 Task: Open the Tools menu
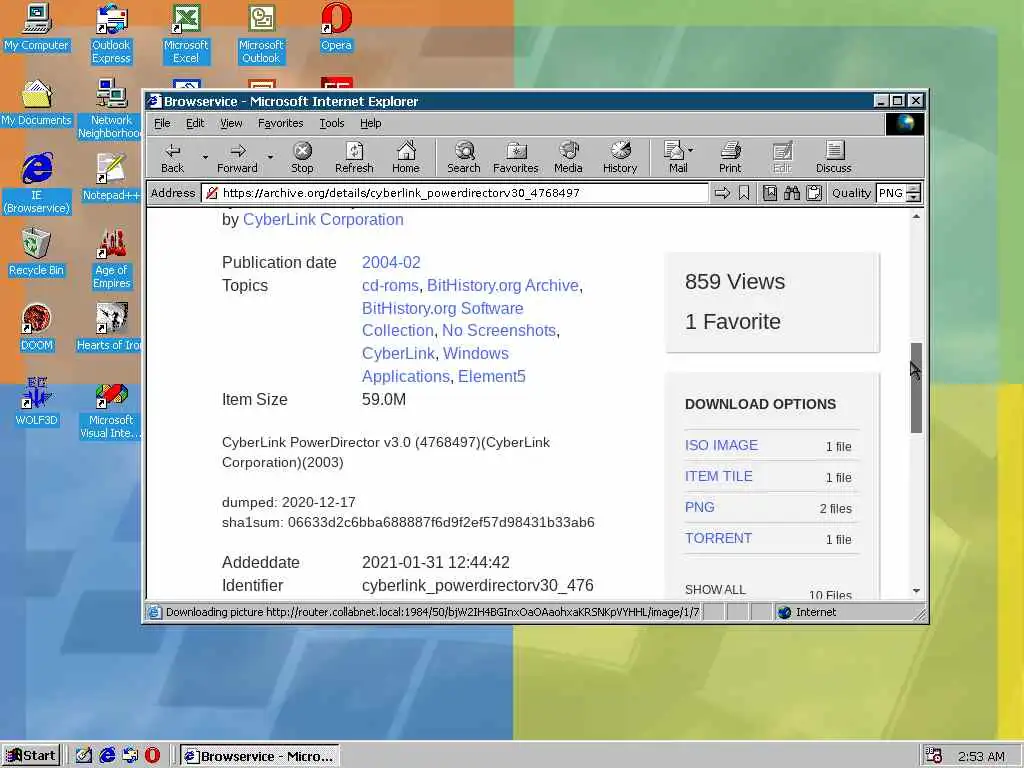pyautogui.click(x=331, y=123)
